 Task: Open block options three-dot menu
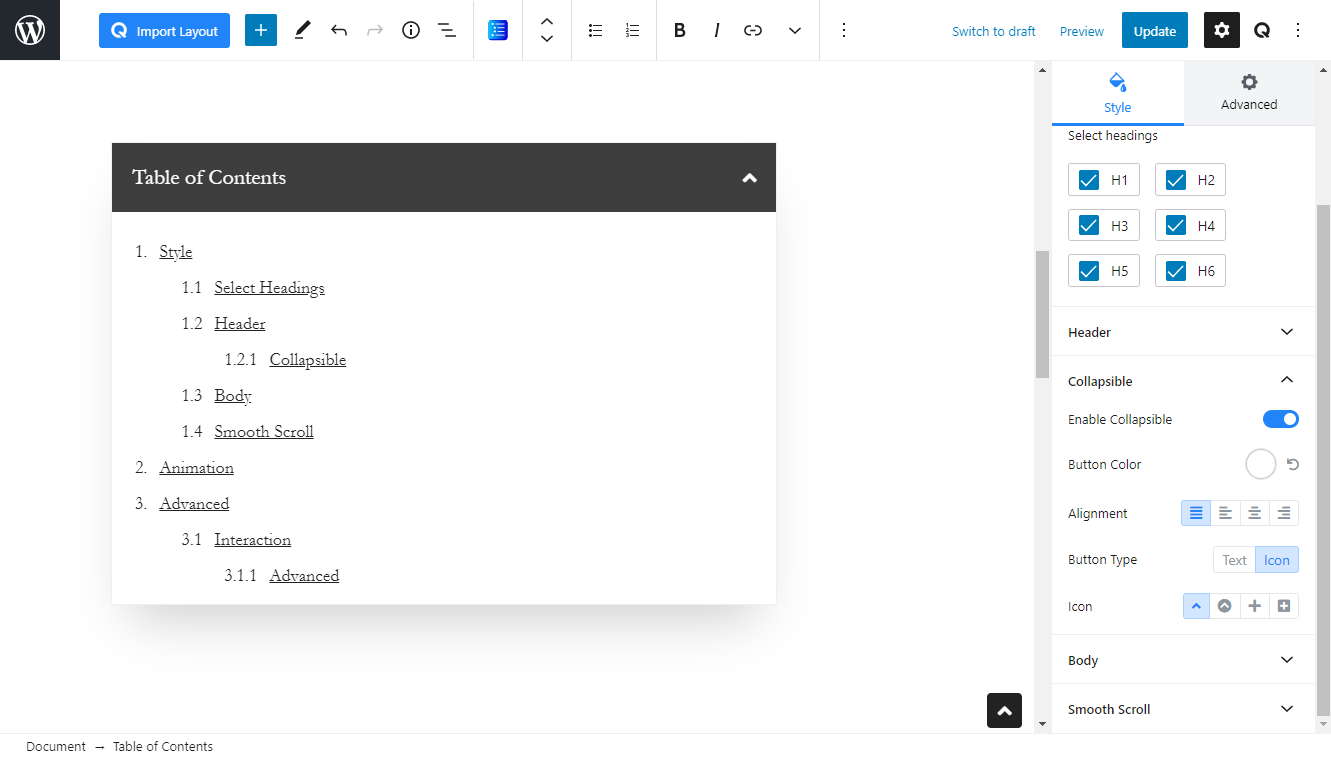tap(844, 30)
